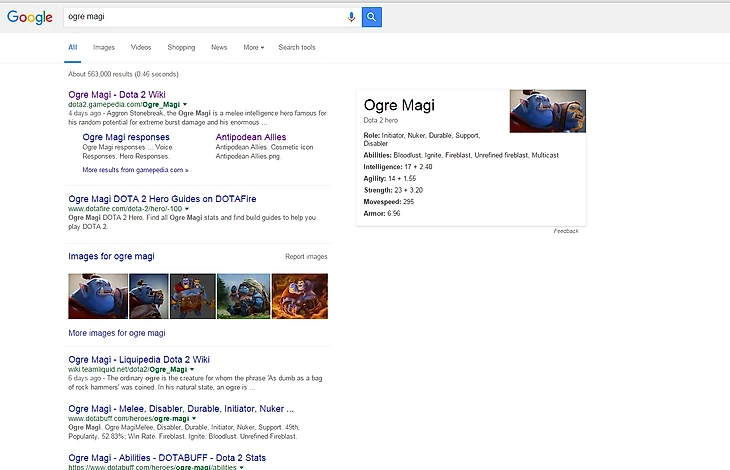Click Report images link
The height and width of the screenshot is (470, 730).
coord(306,257)
